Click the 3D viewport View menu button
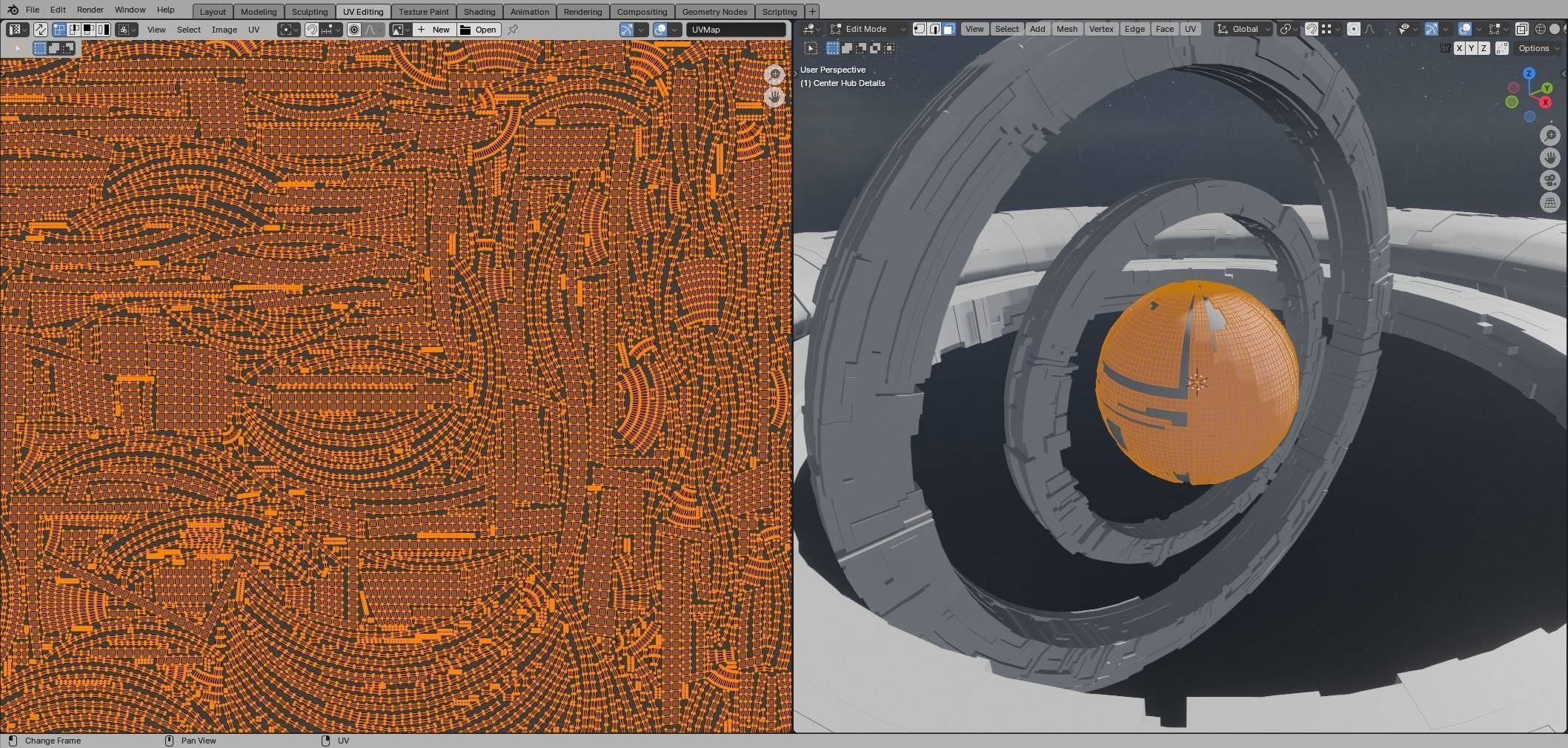This screenshot has width=1568, height=748. [974, 29]
